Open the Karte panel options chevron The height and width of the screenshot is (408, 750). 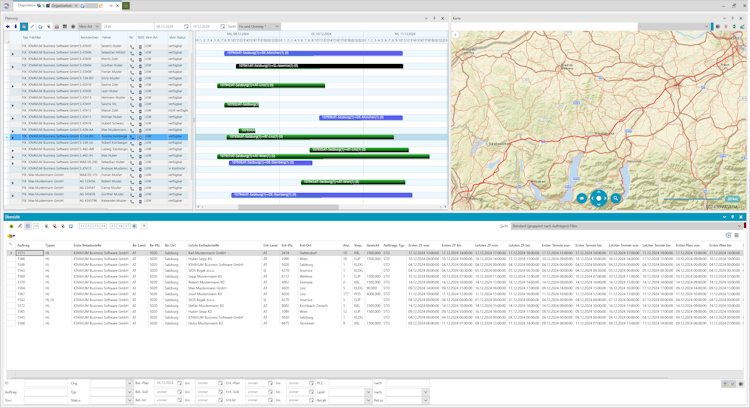click(x=724, y=18)
